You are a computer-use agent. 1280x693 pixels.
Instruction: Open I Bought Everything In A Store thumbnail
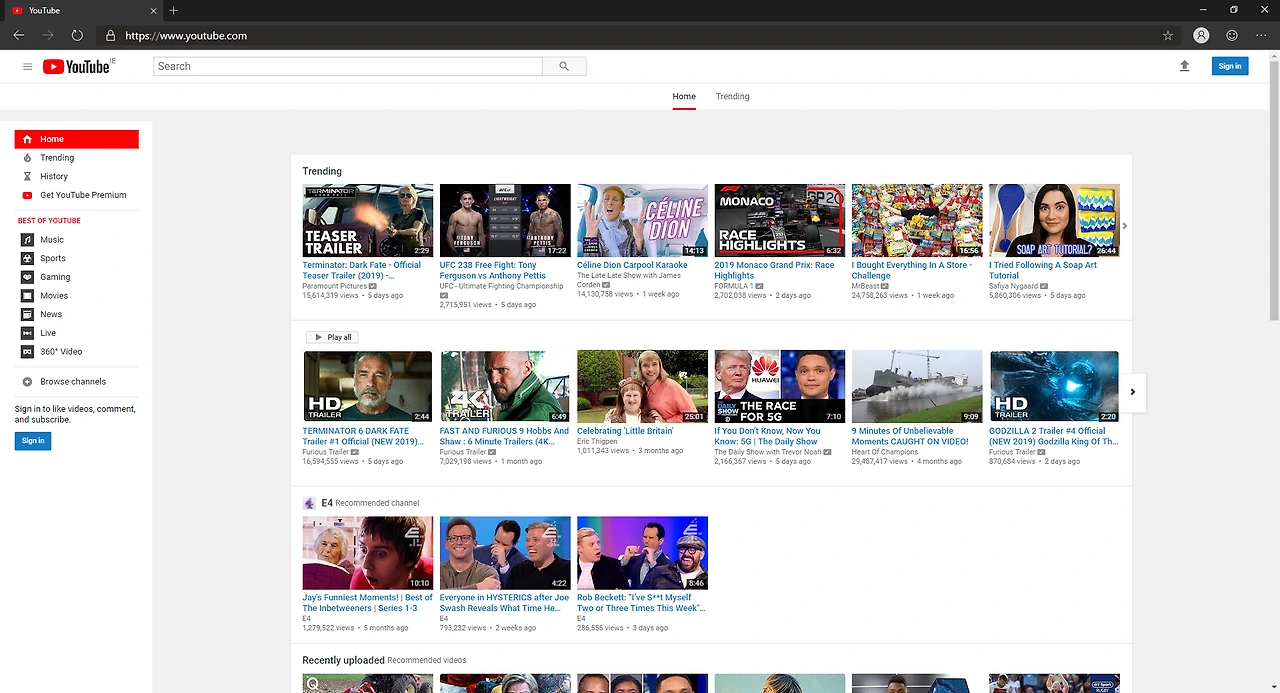point(917,220)
